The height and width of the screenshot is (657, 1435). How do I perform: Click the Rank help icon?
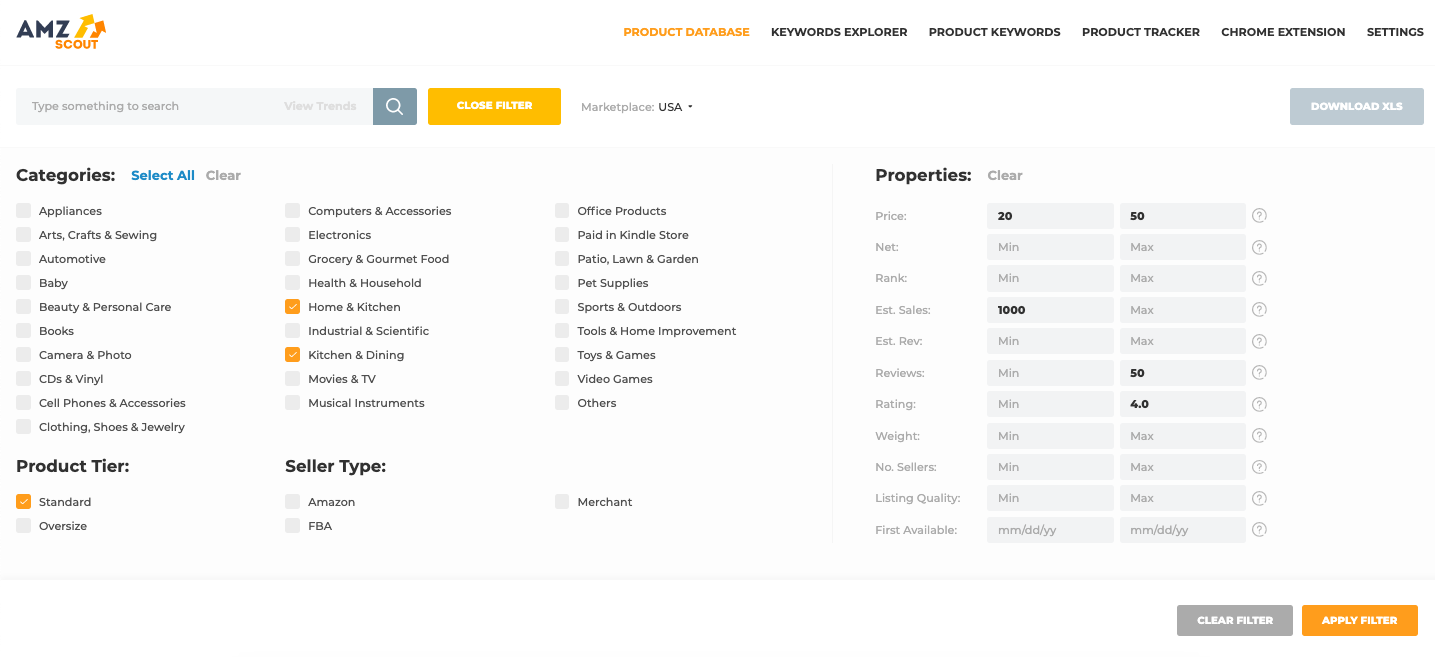click(1259, 278)
